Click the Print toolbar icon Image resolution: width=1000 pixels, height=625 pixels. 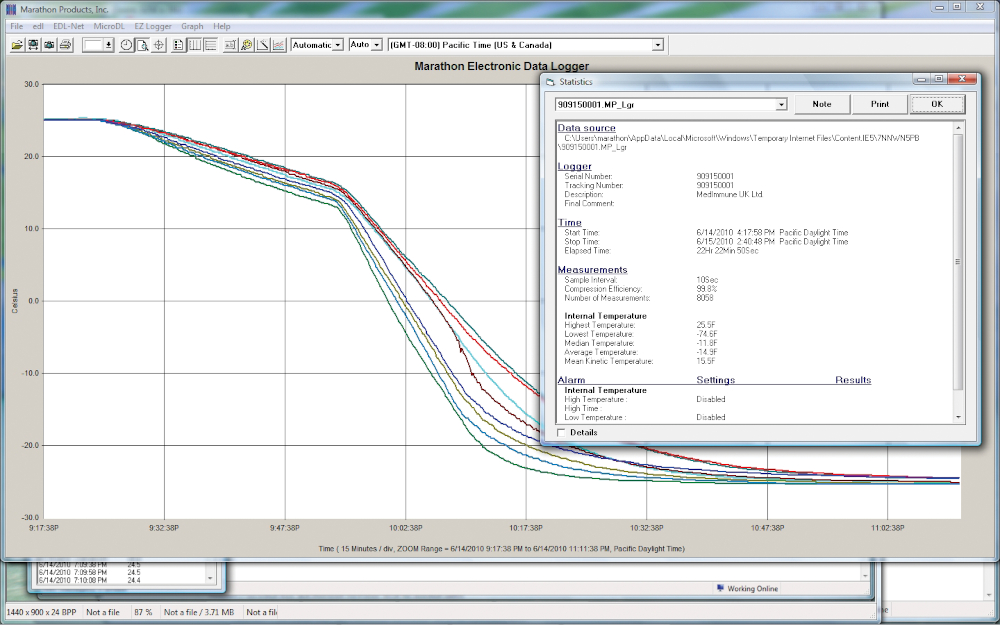pos(65,45)
